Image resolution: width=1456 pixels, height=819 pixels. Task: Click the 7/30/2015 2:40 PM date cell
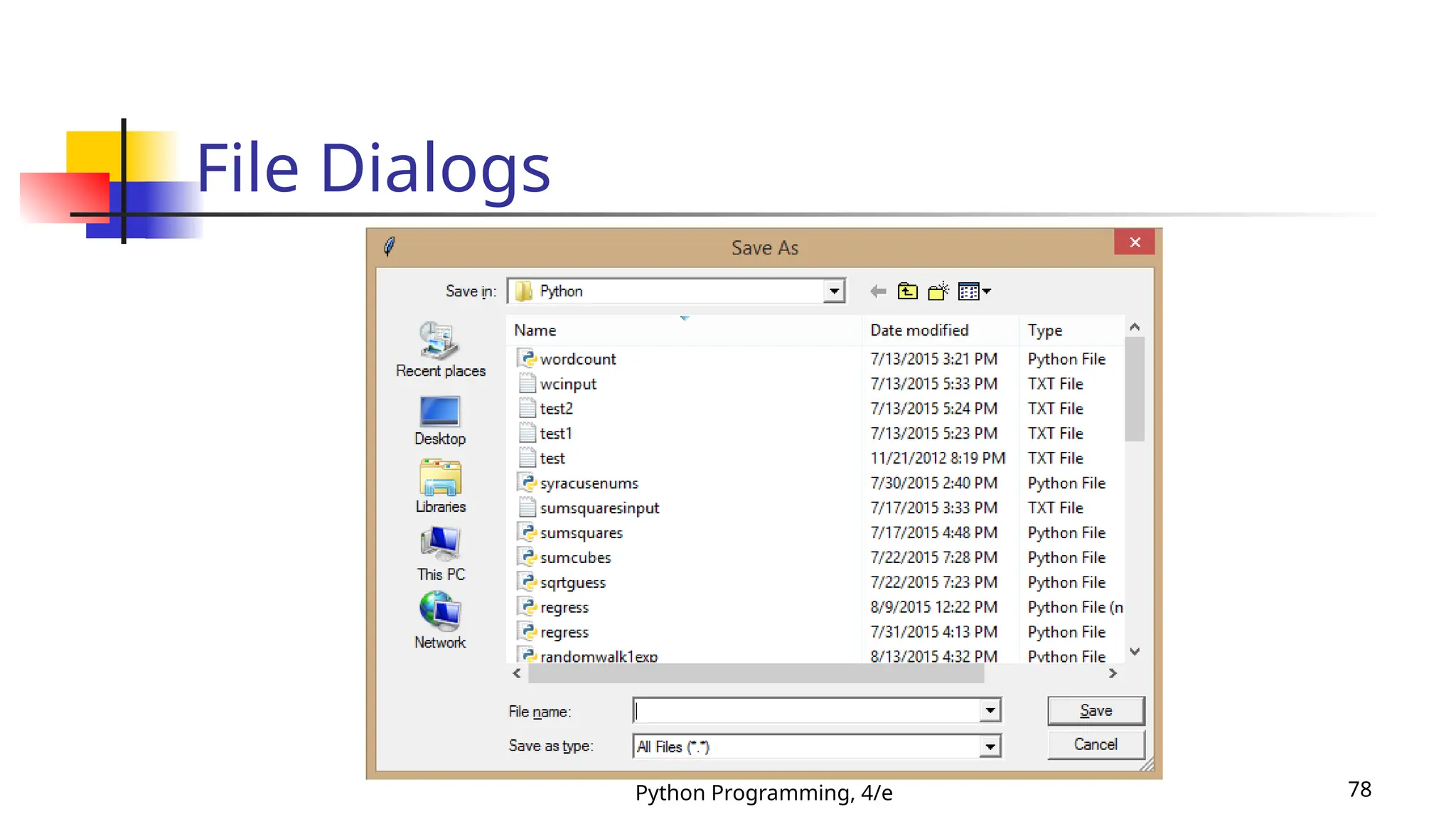934,483
